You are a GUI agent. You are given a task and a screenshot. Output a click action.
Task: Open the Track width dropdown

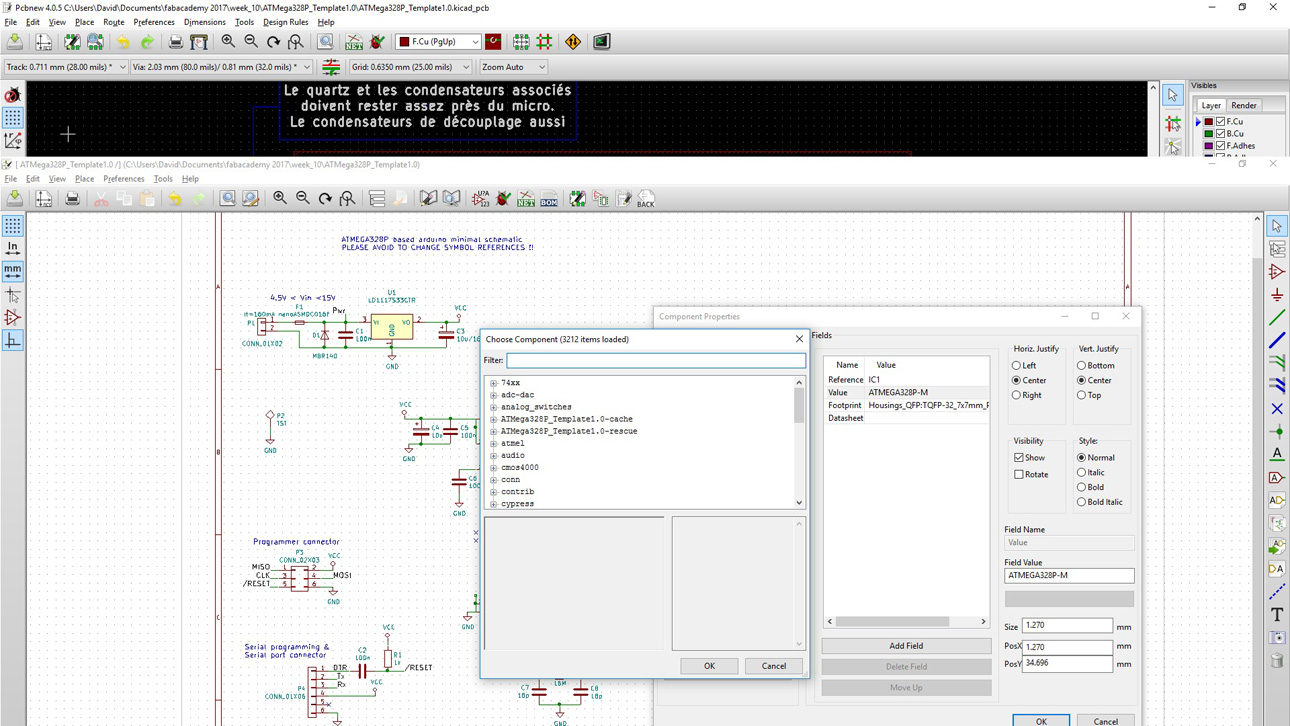coord(66,67)
